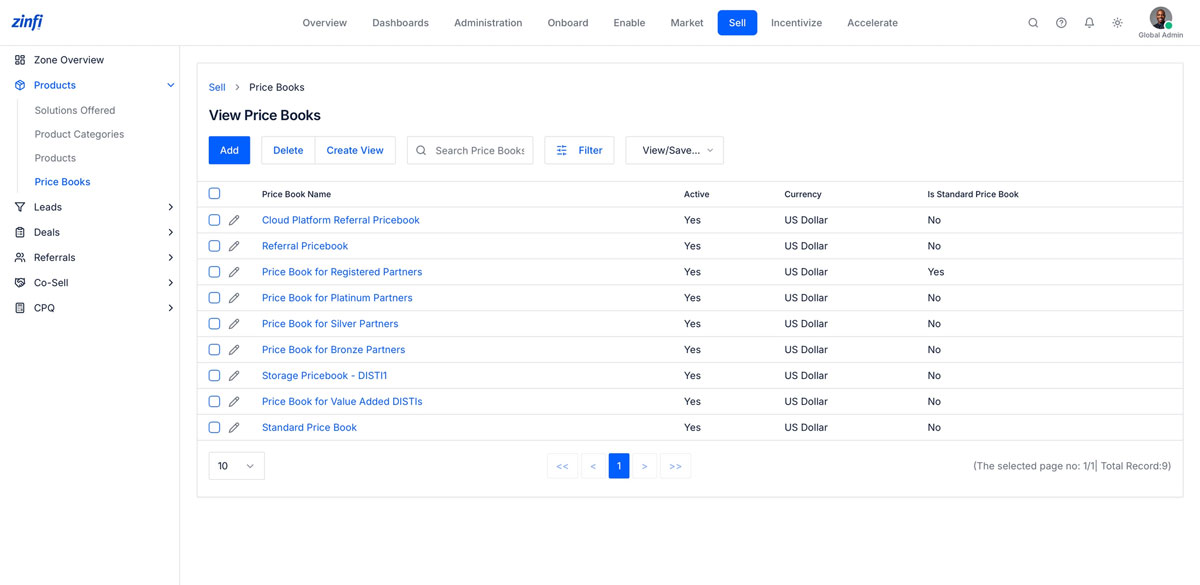The height and width of the screenshot is (585, 1200).
Task: Click the Create View button
Action: click(x=355, y=151)
